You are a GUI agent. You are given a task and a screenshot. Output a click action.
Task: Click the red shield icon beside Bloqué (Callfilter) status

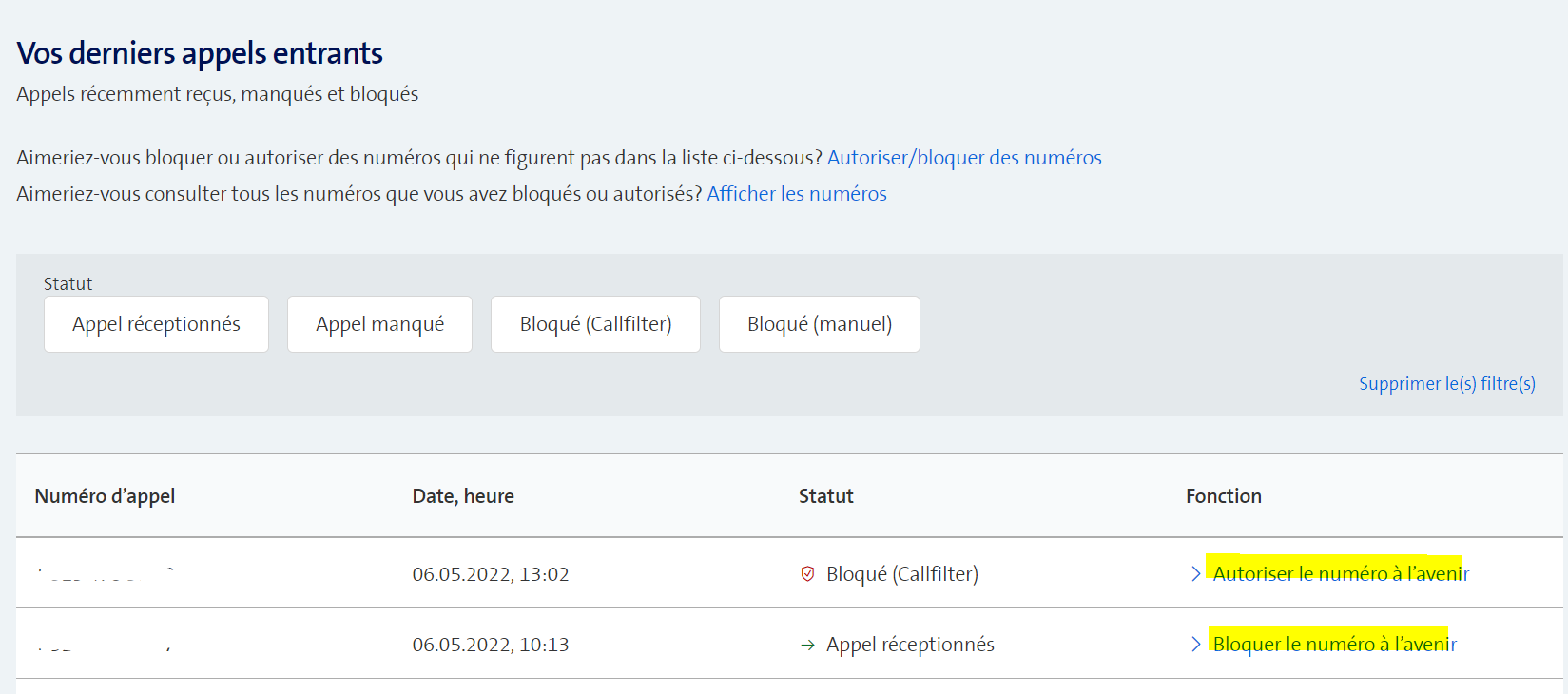[807, 573]
